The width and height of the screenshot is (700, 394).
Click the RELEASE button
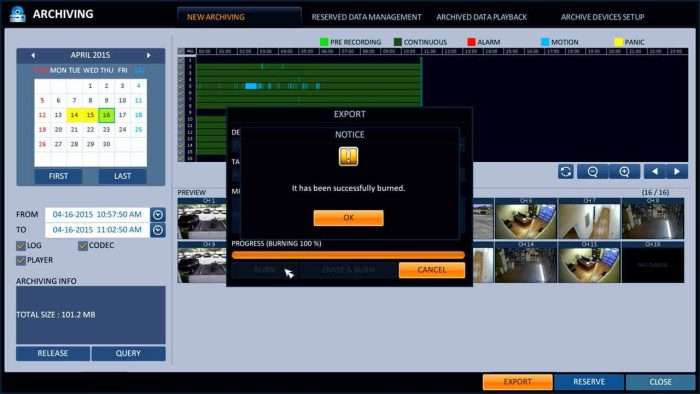pos(53,353)
